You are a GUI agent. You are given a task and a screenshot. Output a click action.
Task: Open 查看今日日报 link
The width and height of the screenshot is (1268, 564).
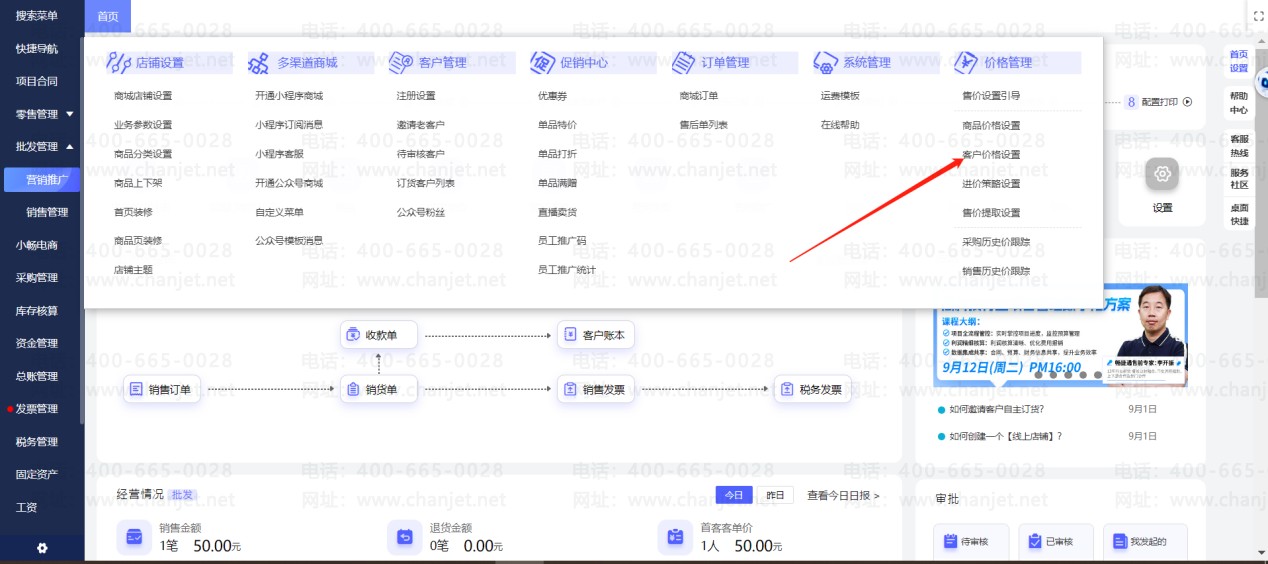tap(843, 495)
